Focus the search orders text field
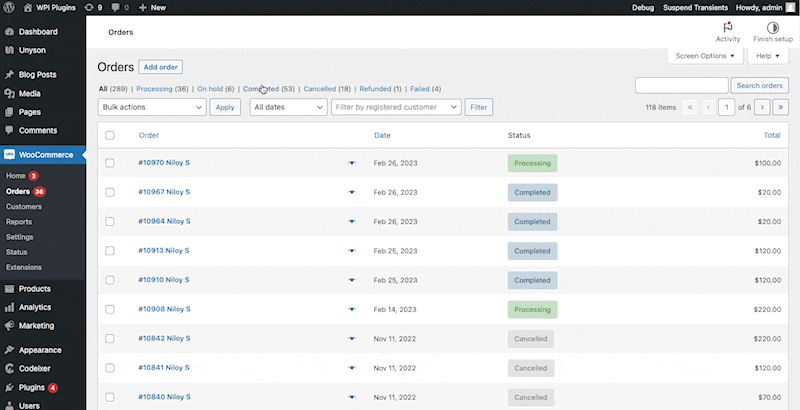The image size is (800, 410). tap(682, 86)
